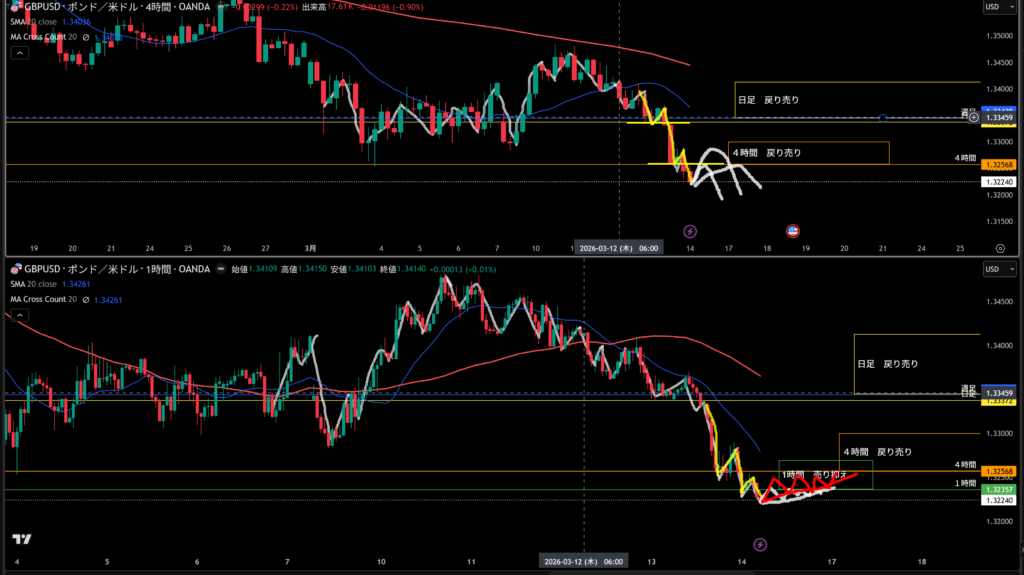Click the GBPUSD symbol flag icon in top chart
The width and height of the screenshot is (1024, 575).
15,6
